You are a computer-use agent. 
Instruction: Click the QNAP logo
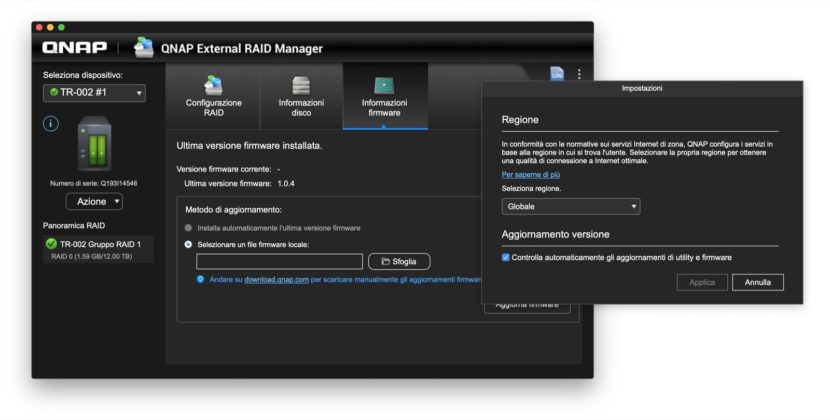click(74, 48)
